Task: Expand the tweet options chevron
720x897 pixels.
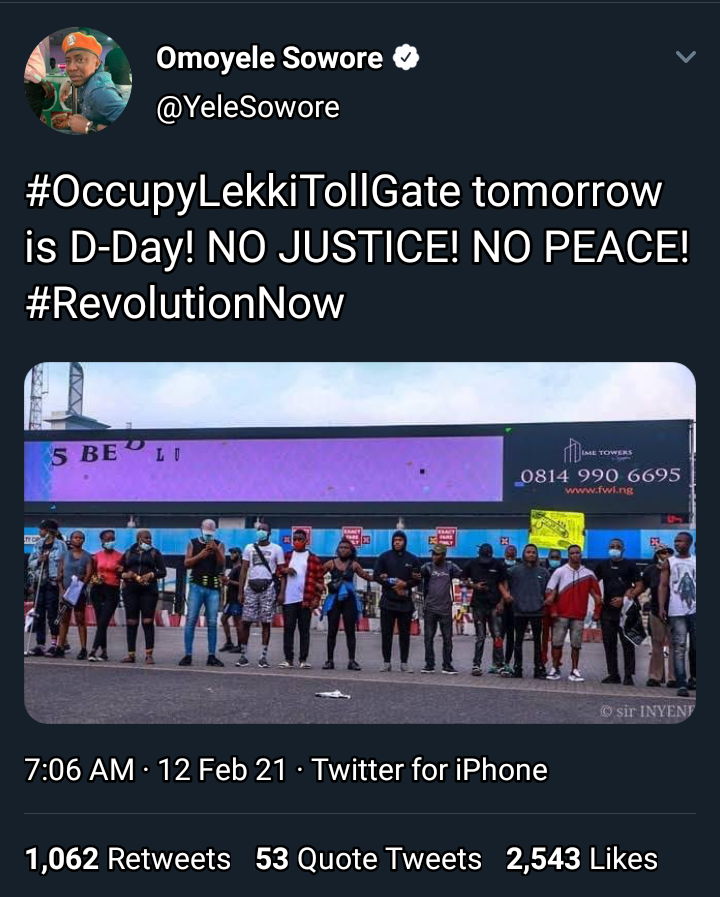Action: tap(685, 57)
